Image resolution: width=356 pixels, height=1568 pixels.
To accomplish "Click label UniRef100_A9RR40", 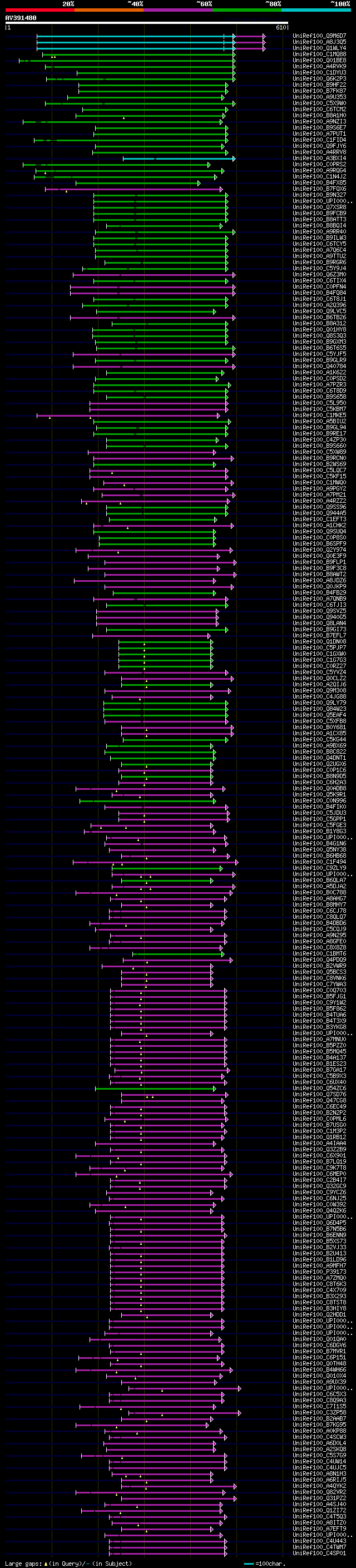I will click(319, 232).
